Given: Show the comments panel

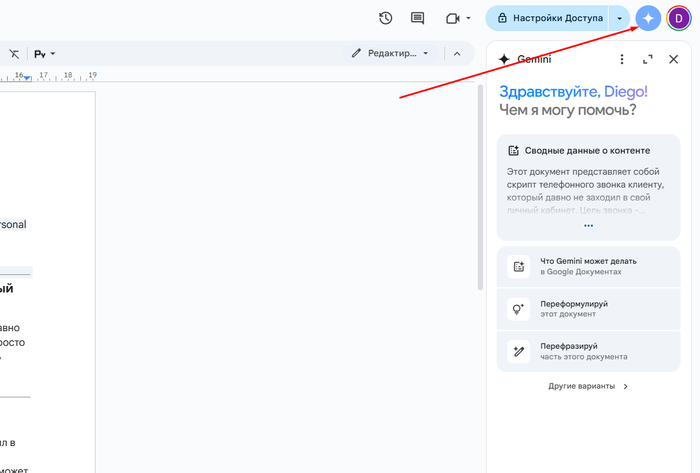Looking at the screenshot, I should click(417, 18).
